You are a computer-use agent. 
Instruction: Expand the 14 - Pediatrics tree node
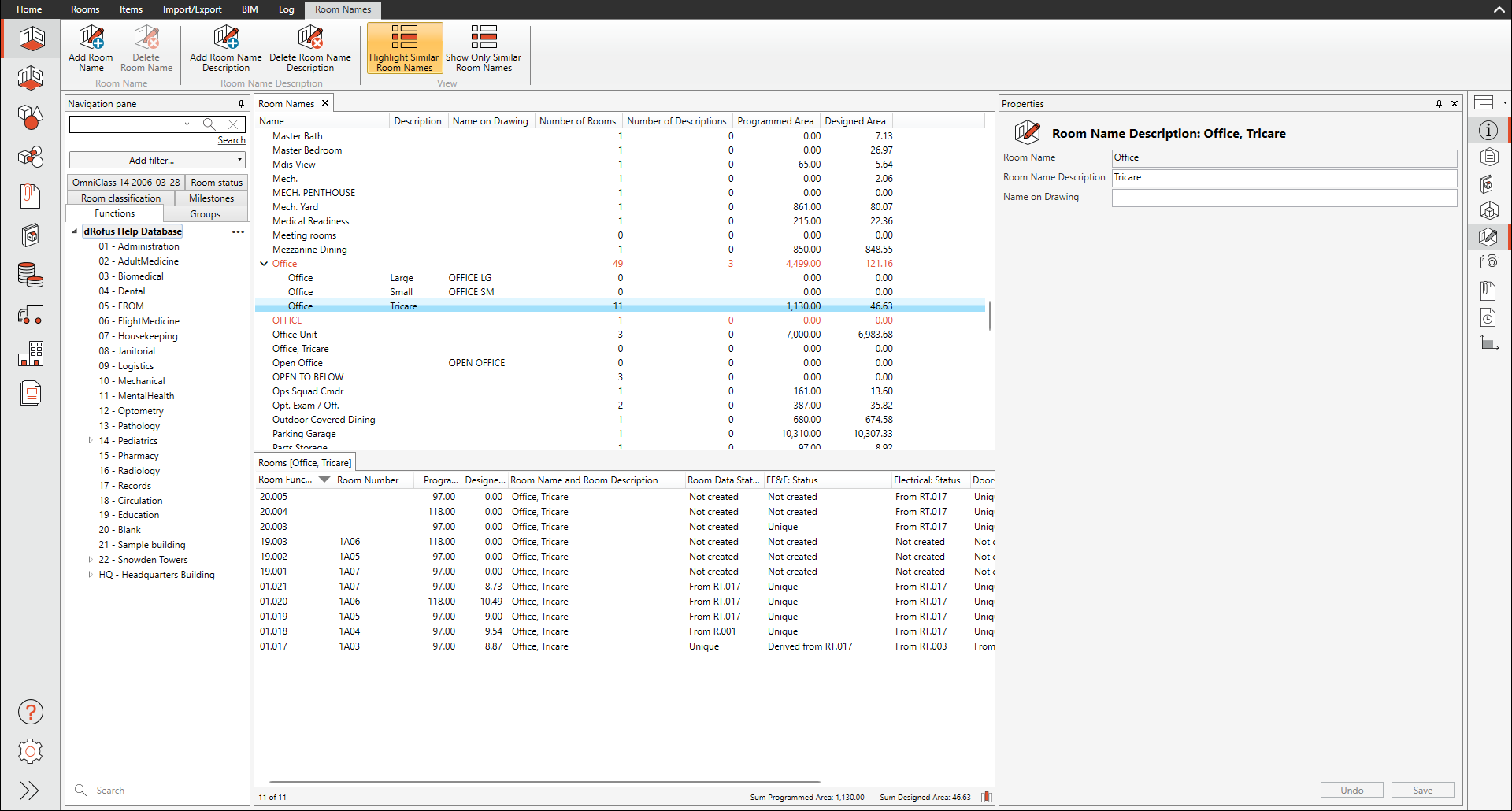tap(91, 441)
